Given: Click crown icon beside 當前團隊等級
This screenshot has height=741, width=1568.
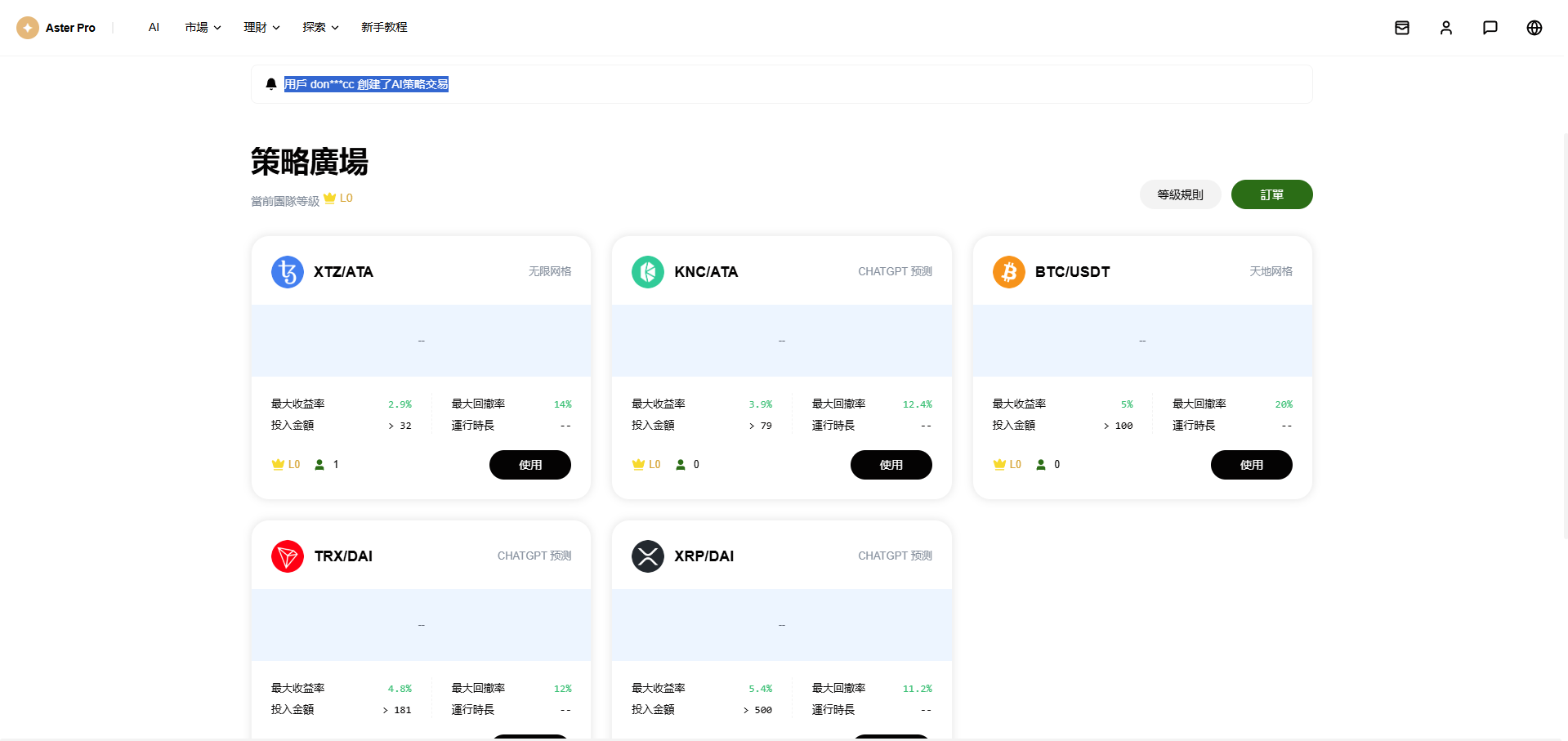Looking at the screenshot, I should (x=330, y=198).
